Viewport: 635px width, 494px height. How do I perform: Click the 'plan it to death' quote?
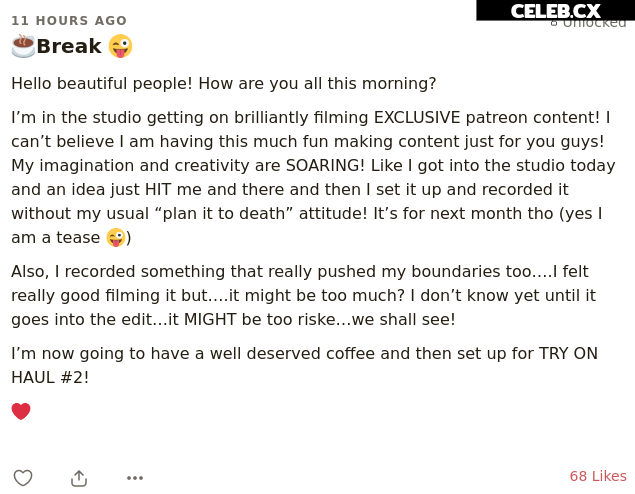pyautogui.click(x=224, y=213)
